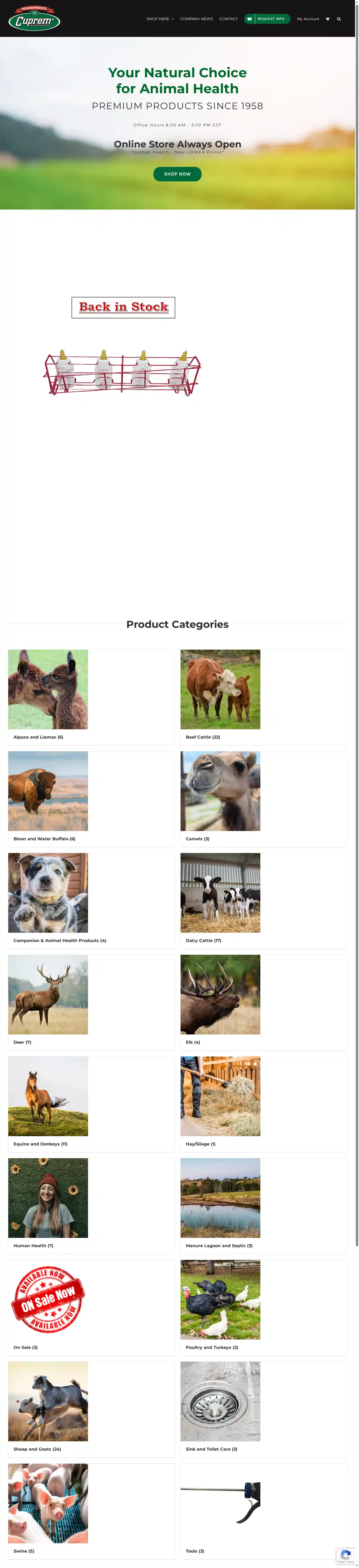
Task: Open the Camels category link
Action: click(x=198, y=839)
